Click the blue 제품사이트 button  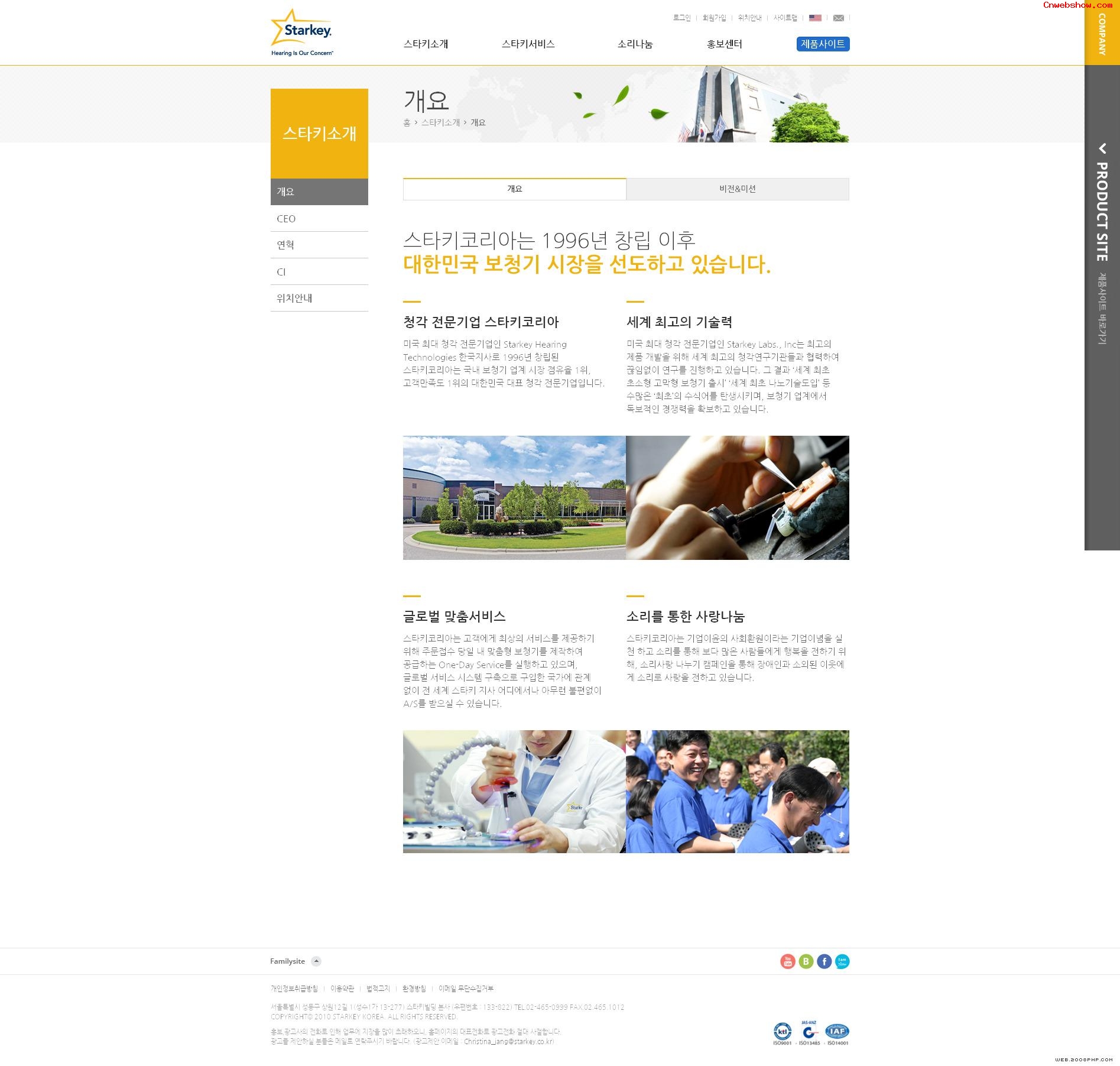(x=823, y=44)
